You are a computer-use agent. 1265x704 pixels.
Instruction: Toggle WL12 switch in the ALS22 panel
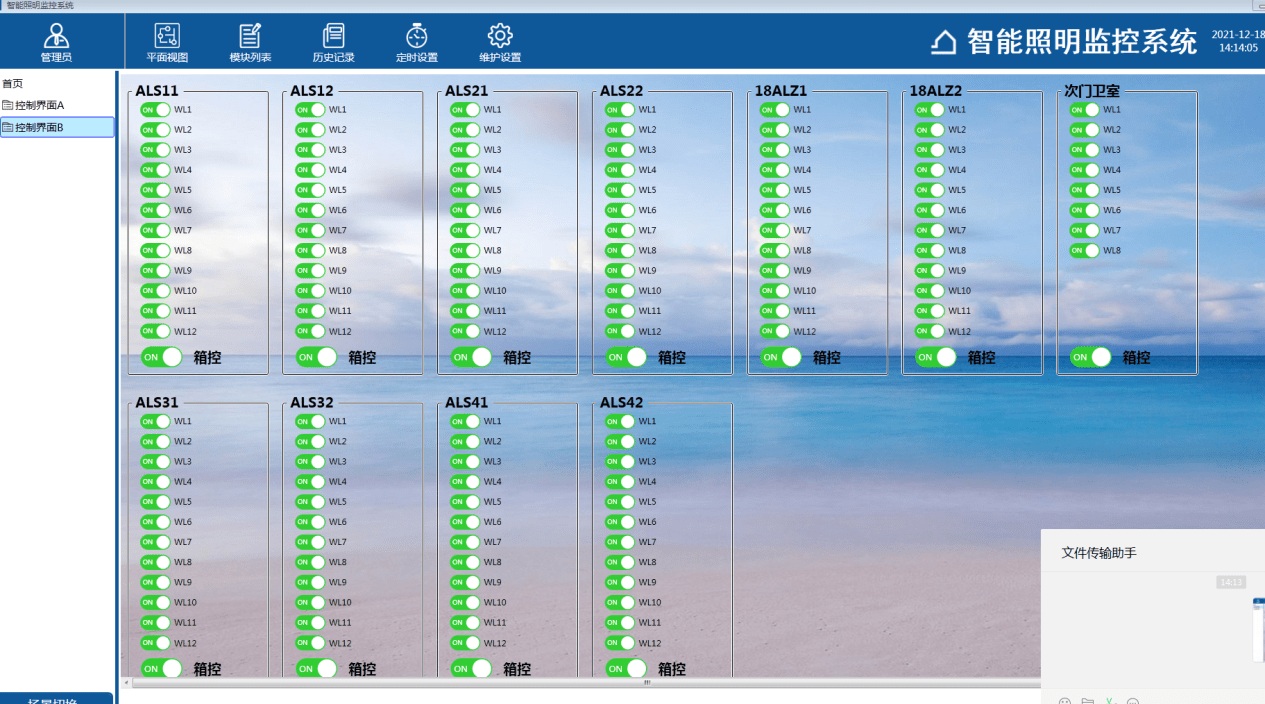point(620,331)
